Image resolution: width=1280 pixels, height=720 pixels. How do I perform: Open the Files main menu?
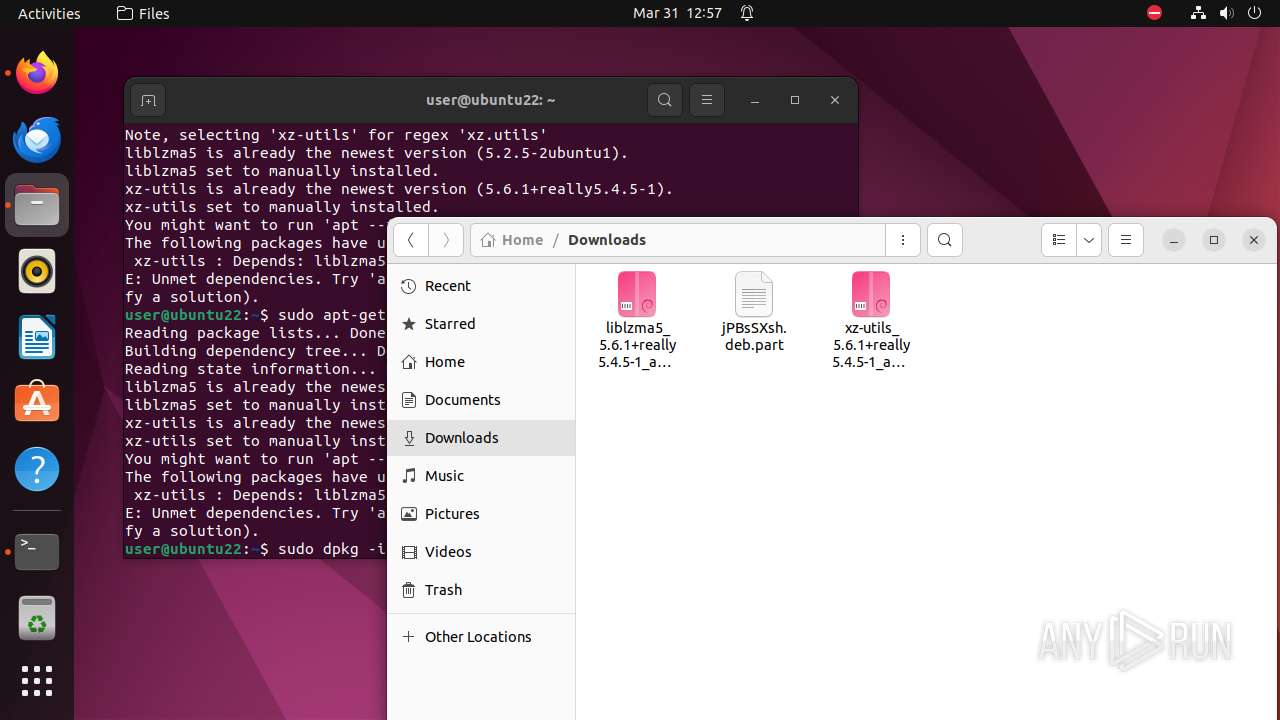1126,240
